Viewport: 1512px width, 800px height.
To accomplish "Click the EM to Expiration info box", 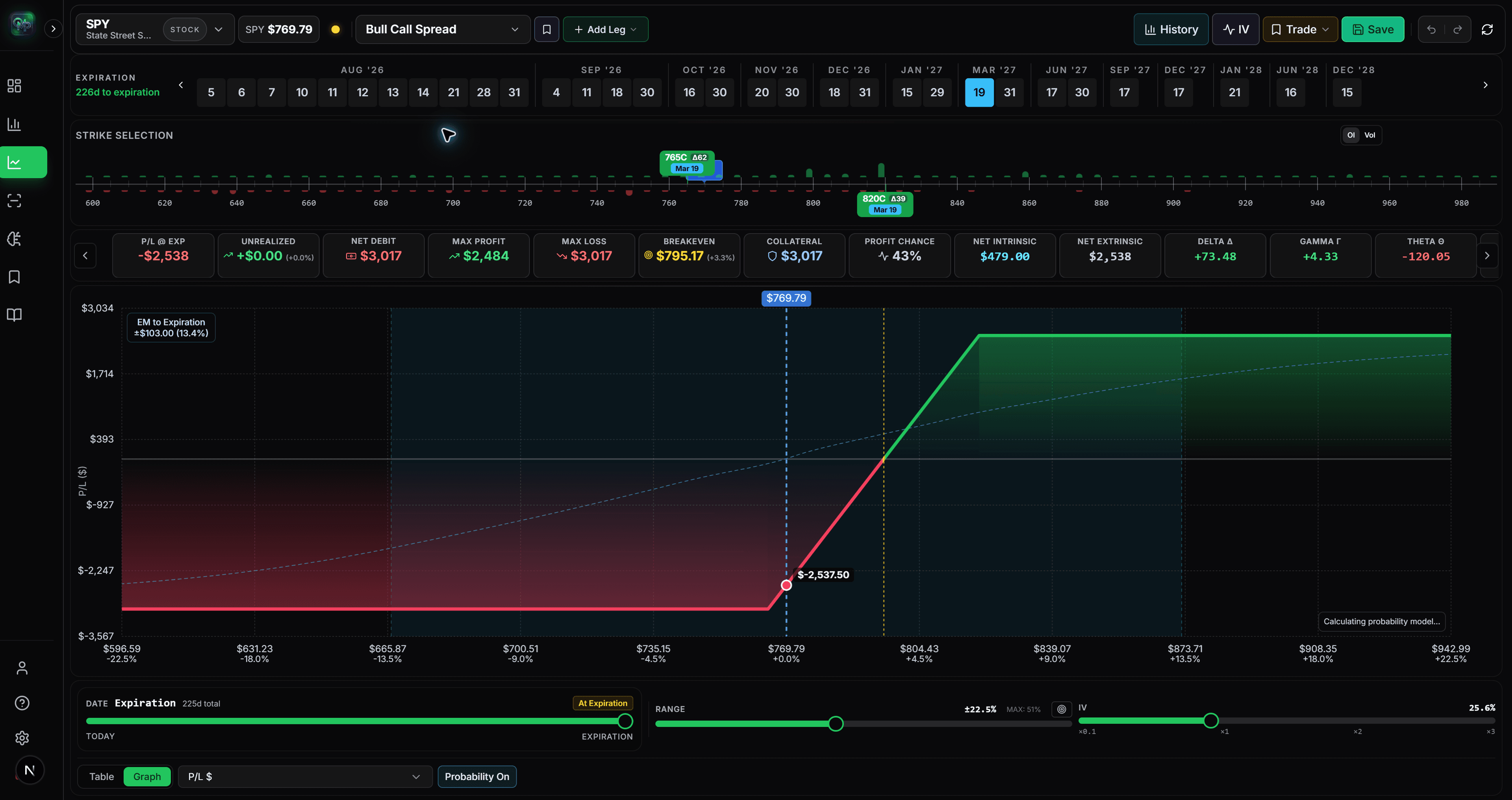I will 171,327.
